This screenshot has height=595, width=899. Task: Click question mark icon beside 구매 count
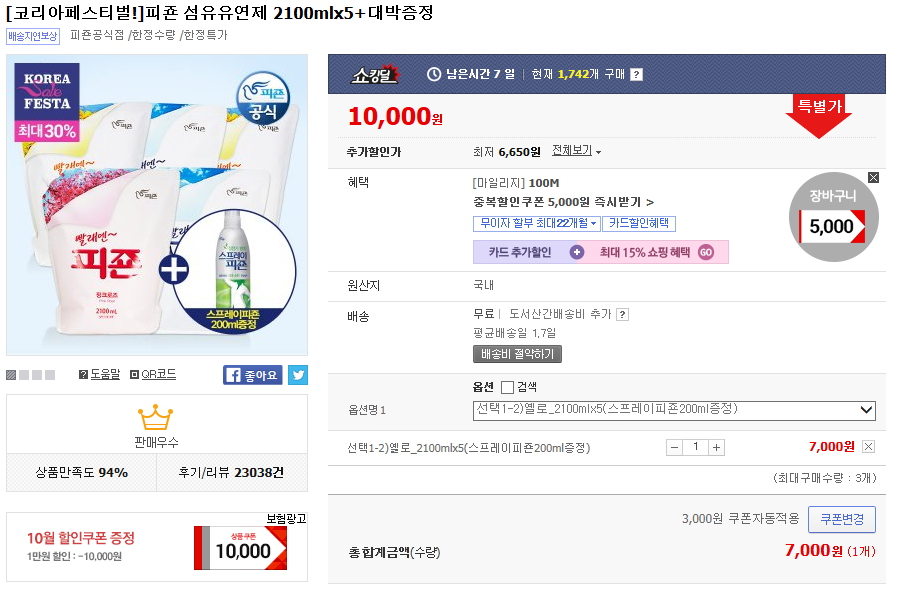point(637,75)
